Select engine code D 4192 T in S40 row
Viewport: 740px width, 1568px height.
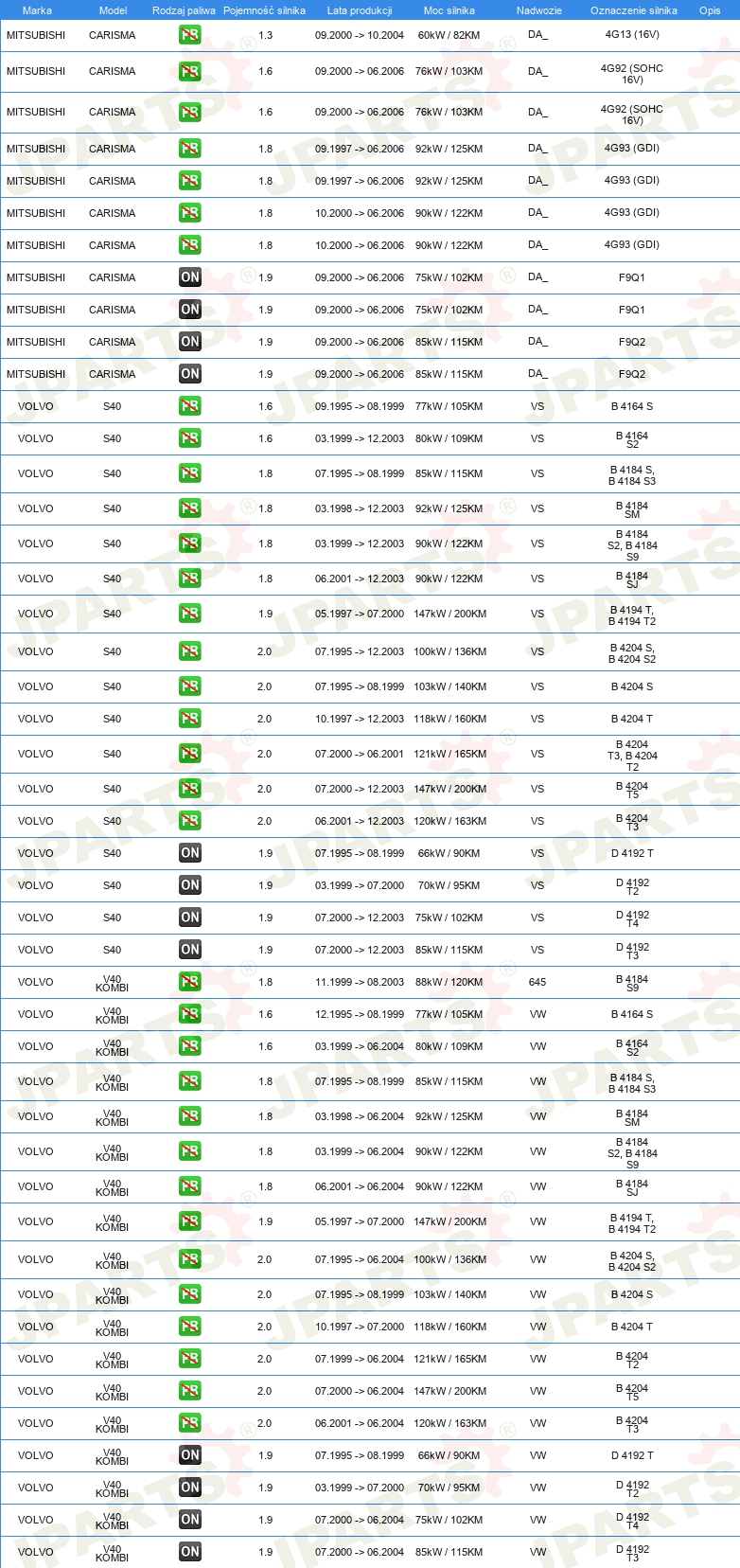click(x=632, y=853)
